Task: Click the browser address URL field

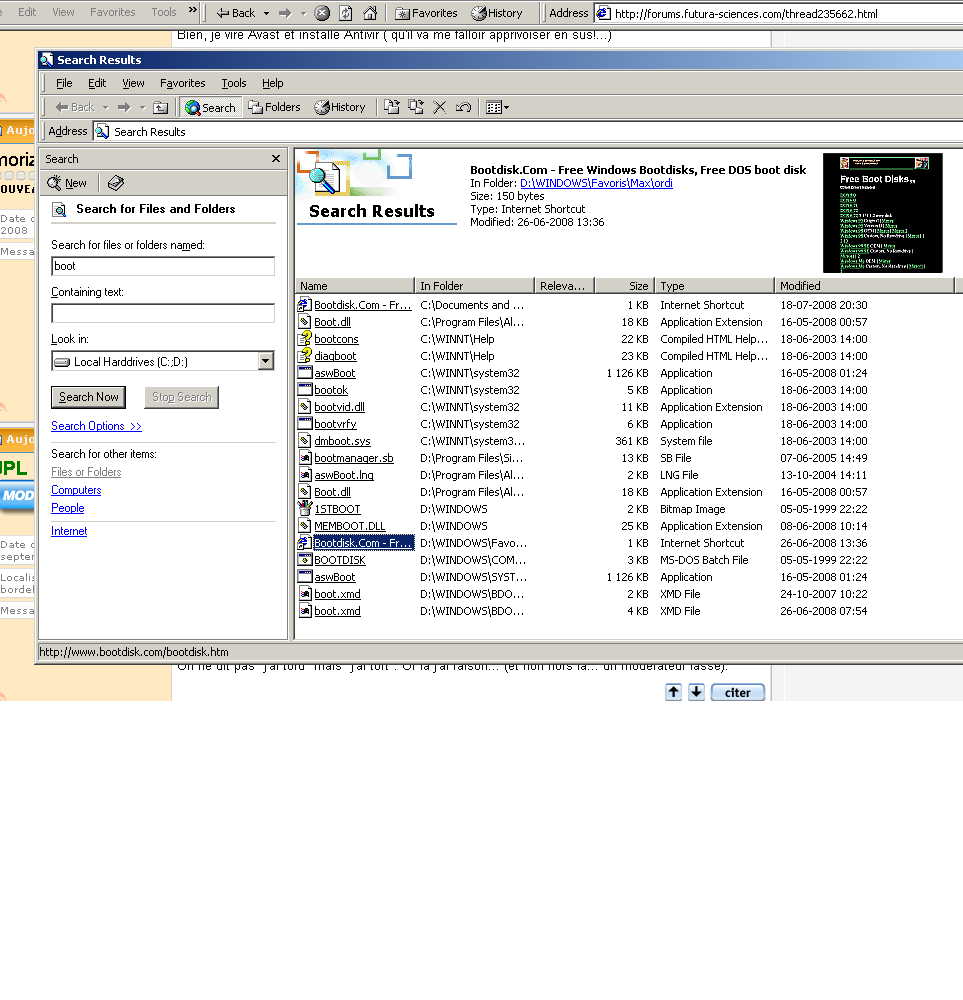Action: (x=778, y=13)
